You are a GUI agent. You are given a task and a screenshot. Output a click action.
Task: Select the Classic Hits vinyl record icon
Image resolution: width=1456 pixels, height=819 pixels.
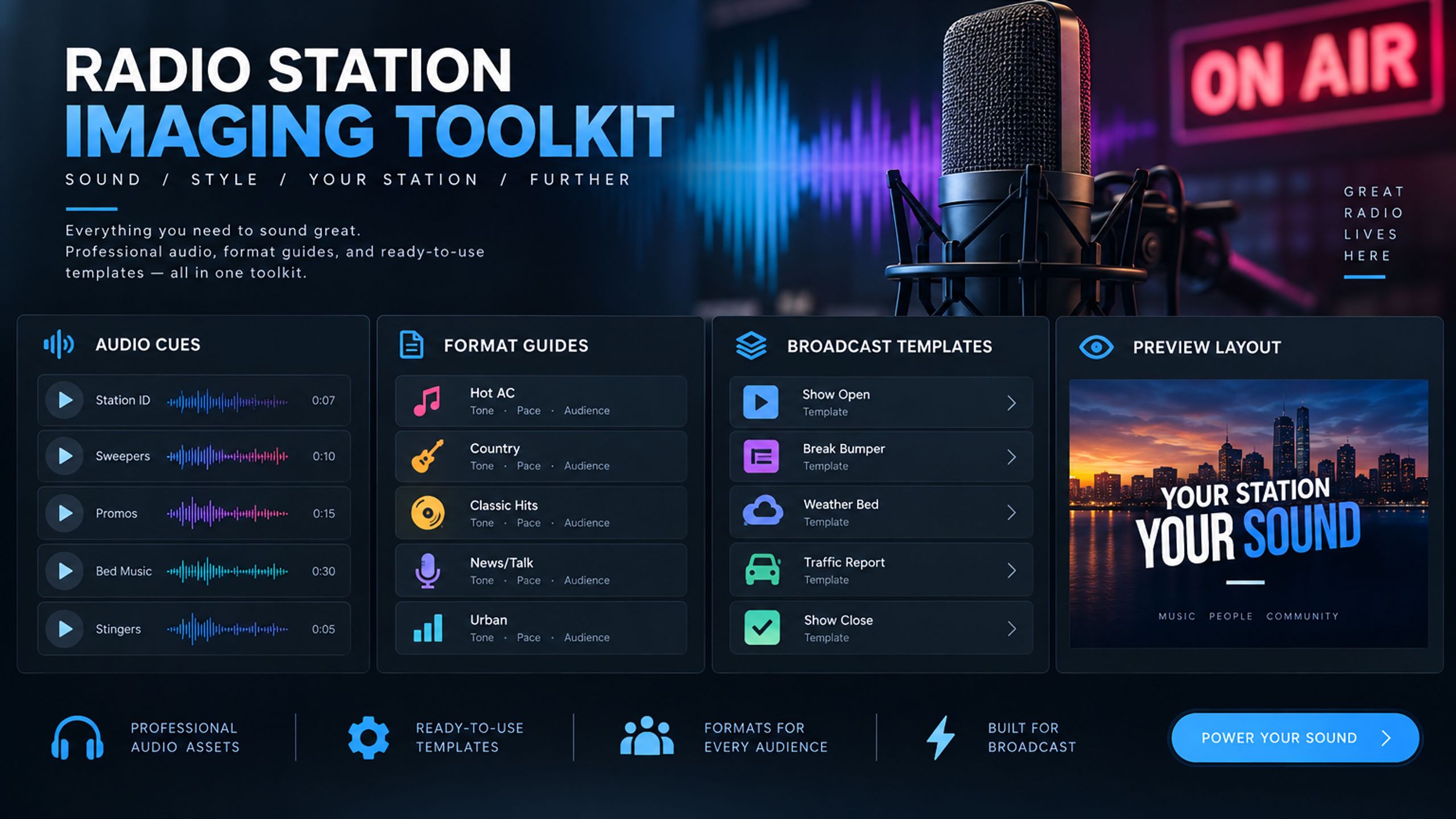(x=428, y=513)
